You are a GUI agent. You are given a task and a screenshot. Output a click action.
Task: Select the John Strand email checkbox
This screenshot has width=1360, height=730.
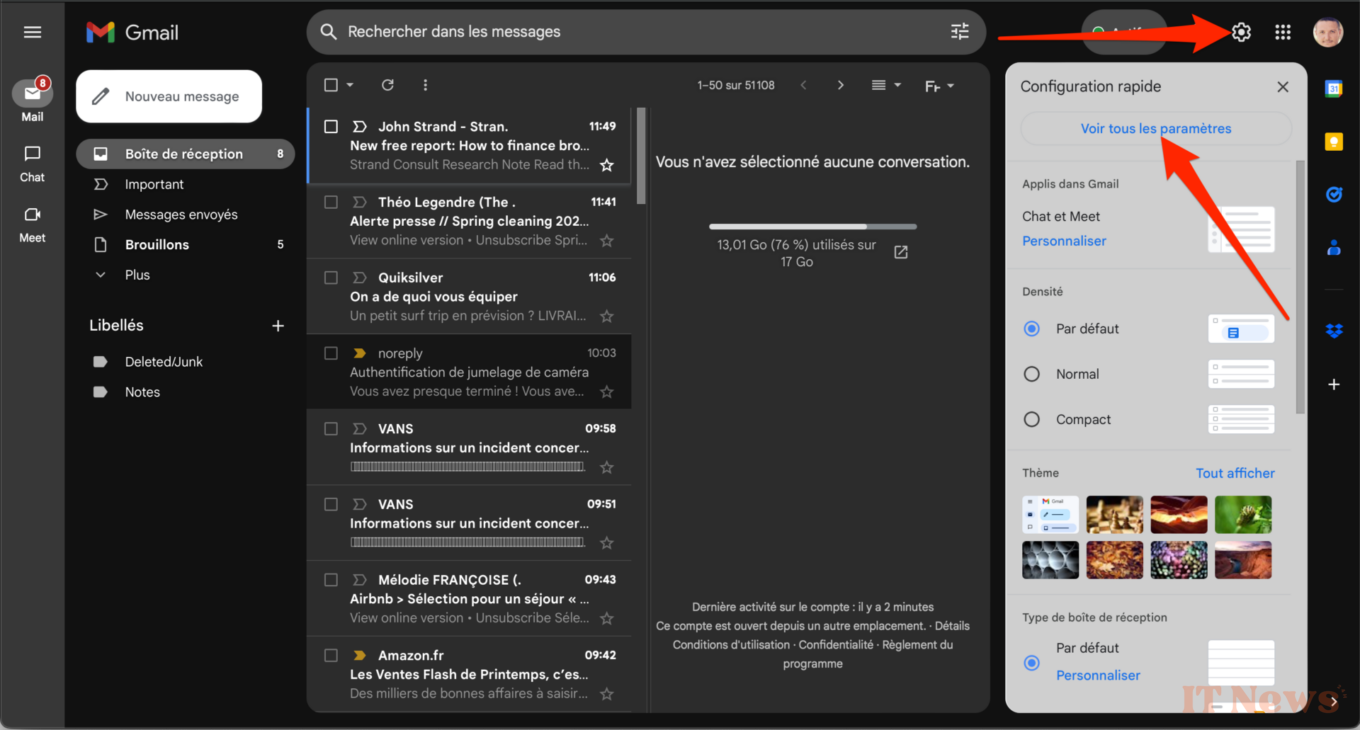tap(331, 126)
